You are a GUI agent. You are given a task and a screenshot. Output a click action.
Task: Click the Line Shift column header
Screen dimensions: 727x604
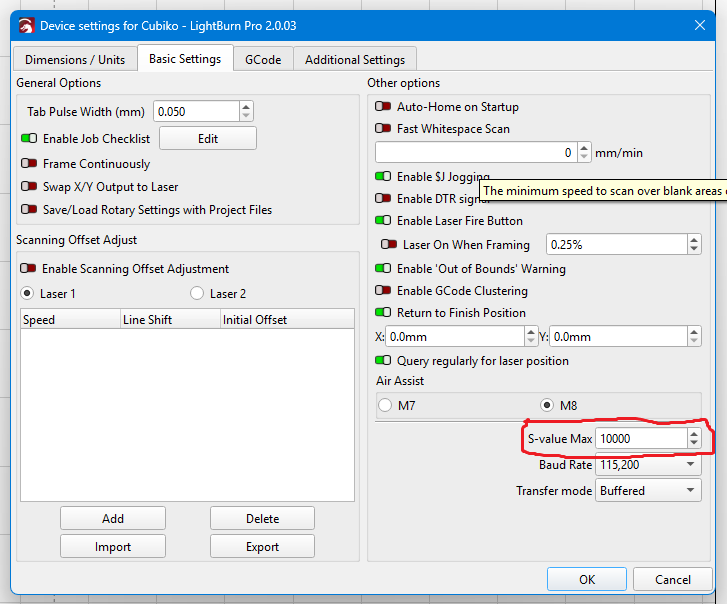(x=170, y=319)
